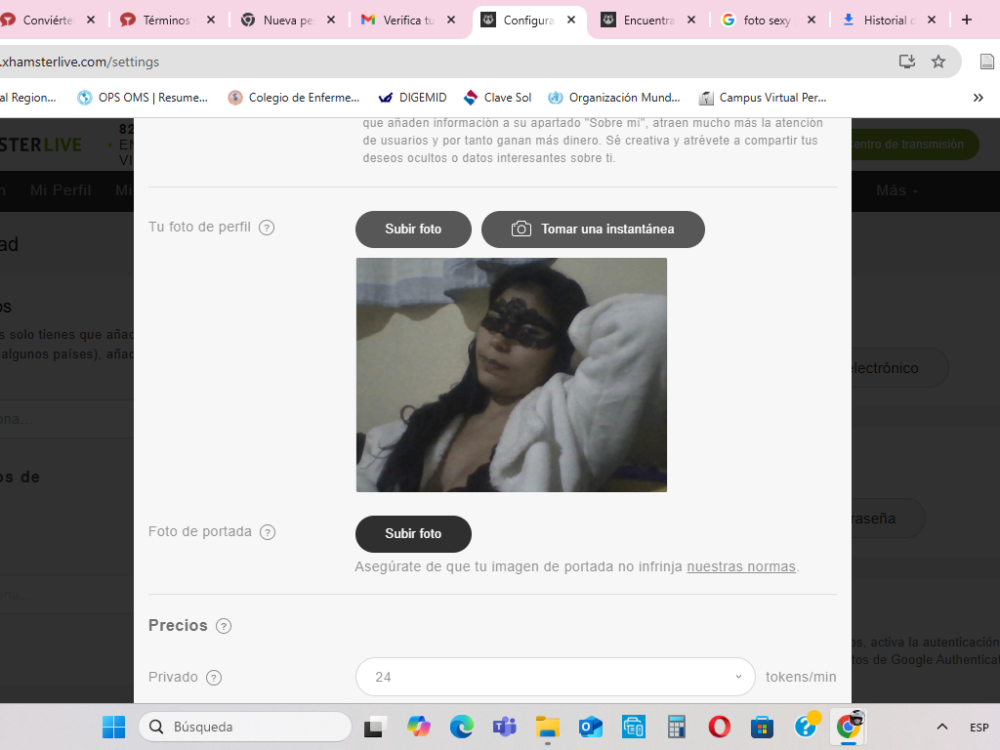Click the install app icon in address bar

[907, 62]
